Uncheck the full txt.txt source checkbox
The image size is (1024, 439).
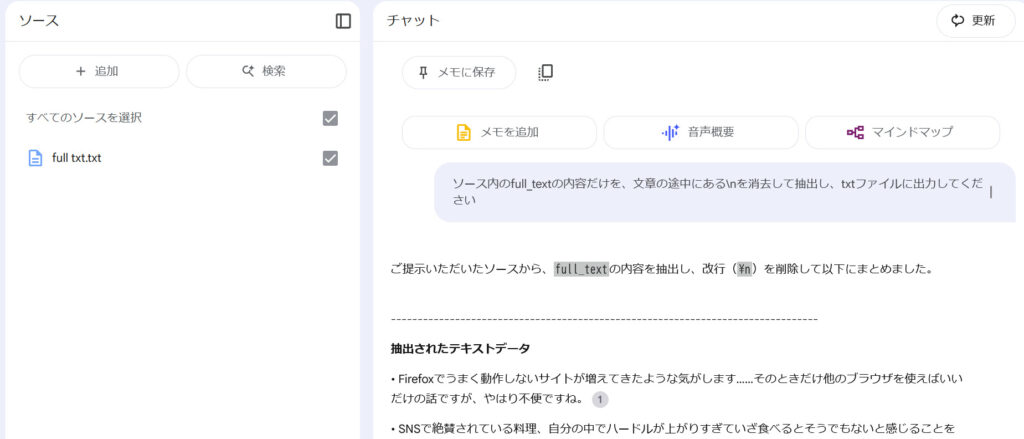(x=330, y=158)
